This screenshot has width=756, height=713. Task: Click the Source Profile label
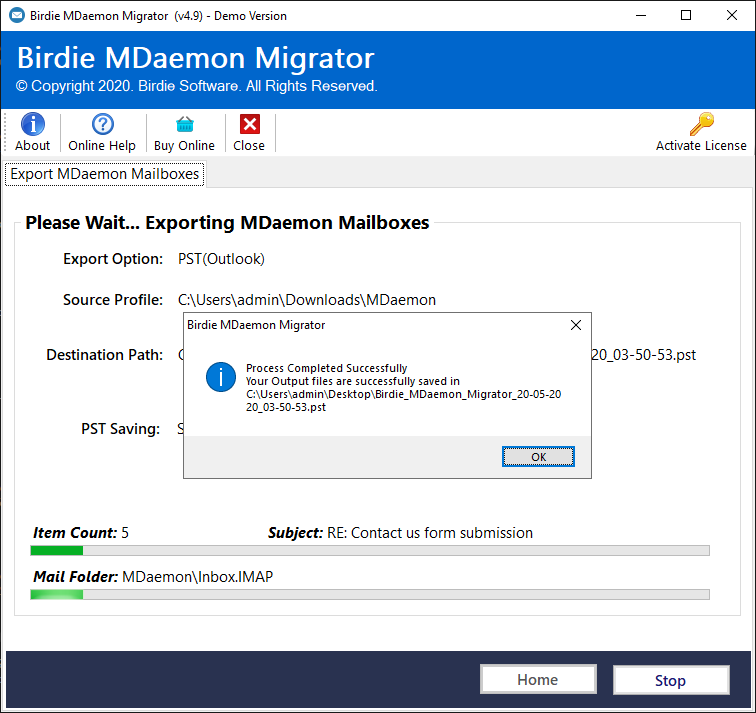tap(113, 300)
